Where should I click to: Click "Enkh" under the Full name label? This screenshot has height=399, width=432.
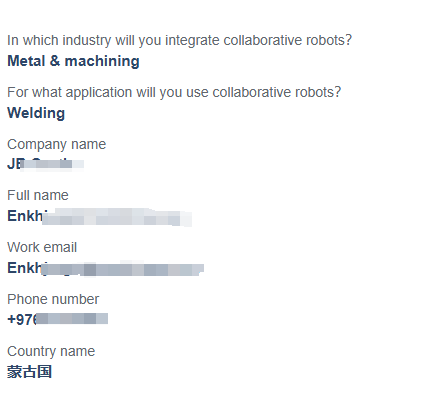[25, 216]
